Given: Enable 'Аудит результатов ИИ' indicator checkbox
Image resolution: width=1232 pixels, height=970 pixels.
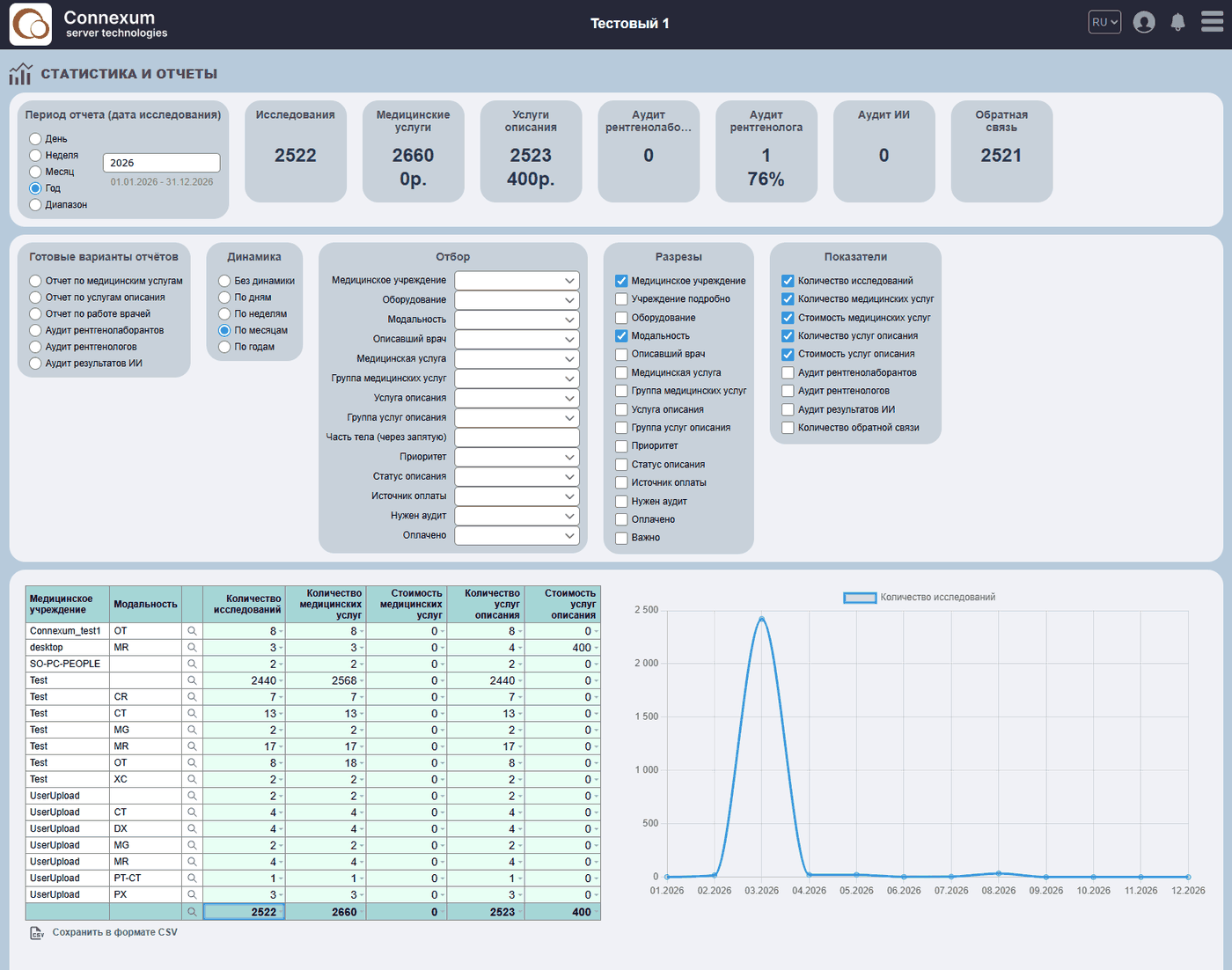Looking at the screenshot, I should pos(788,409).
